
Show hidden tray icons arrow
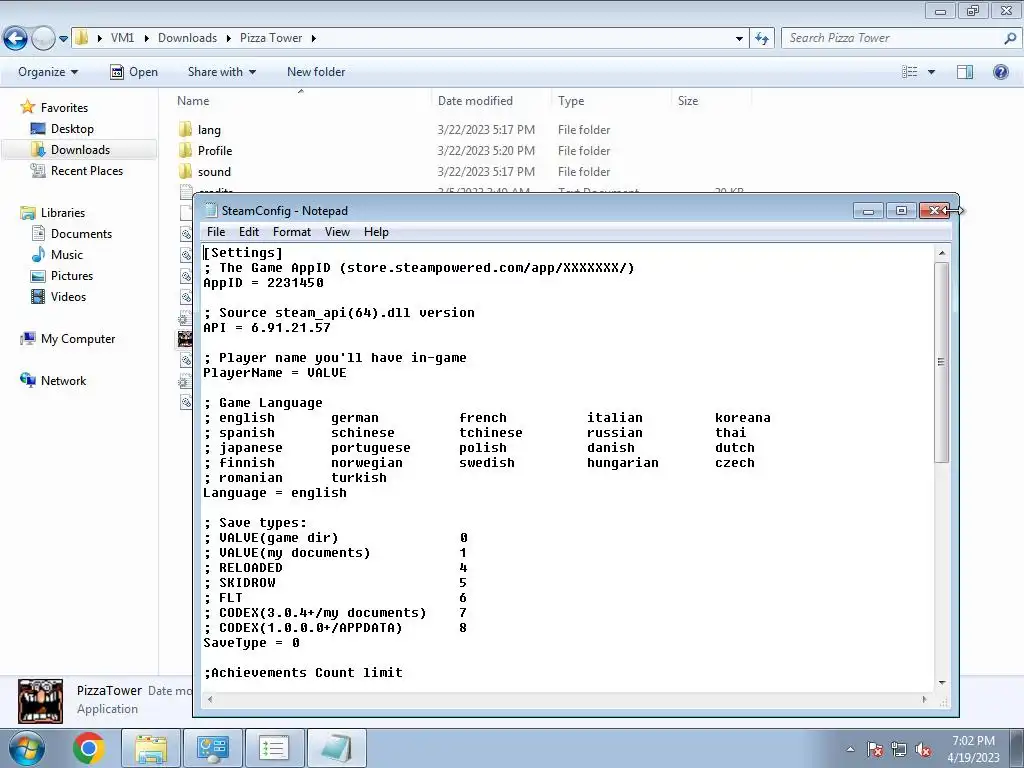pyautogui.click(x=851, y=749)
